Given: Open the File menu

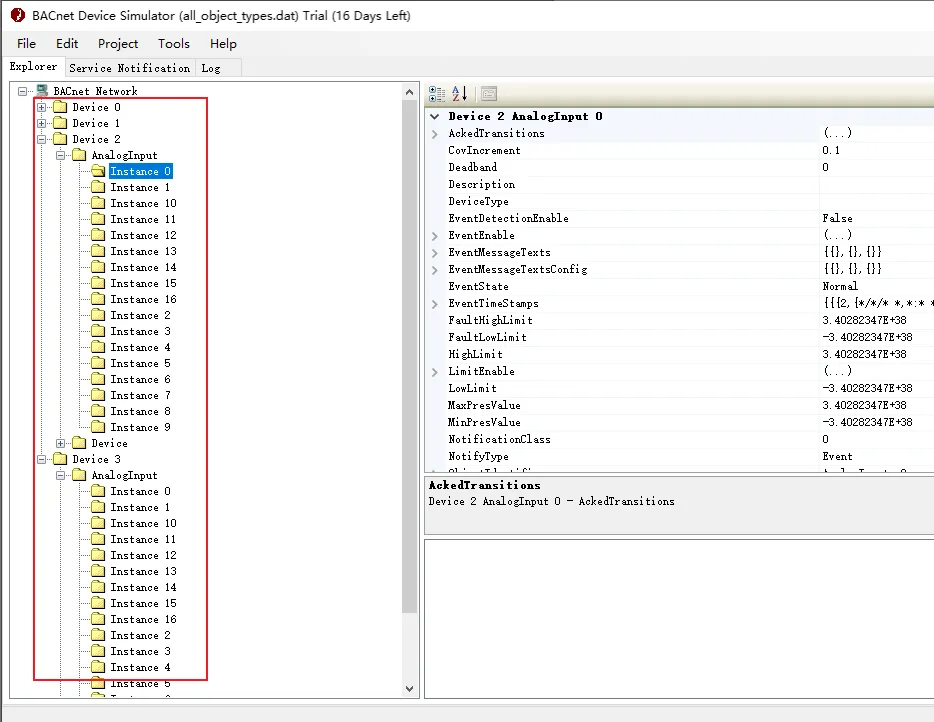Looking at the screenshot, I should click(26, 43).
